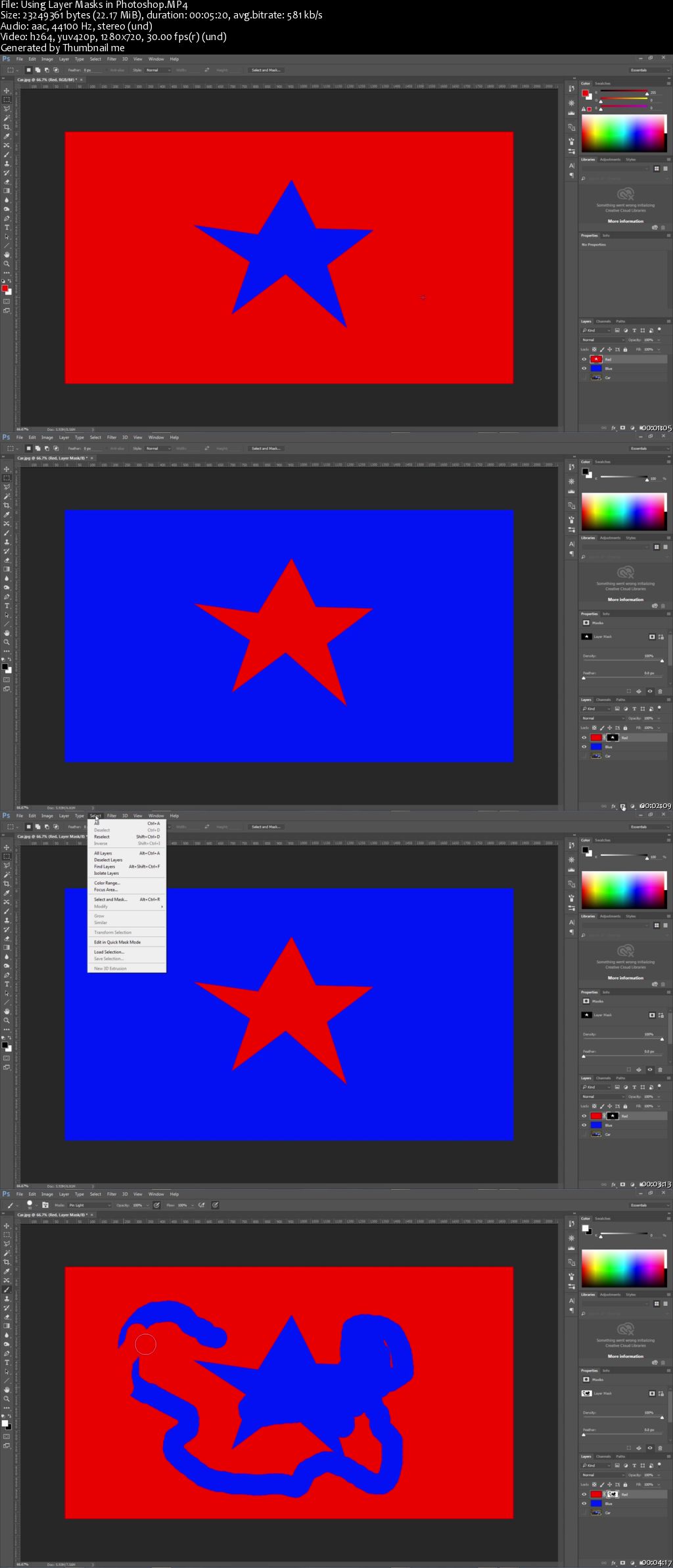This screenshot has height=1568, width=673.
Task: Pick the Hand tool in the 00:02:09 frame
Action: pos(7,633)
